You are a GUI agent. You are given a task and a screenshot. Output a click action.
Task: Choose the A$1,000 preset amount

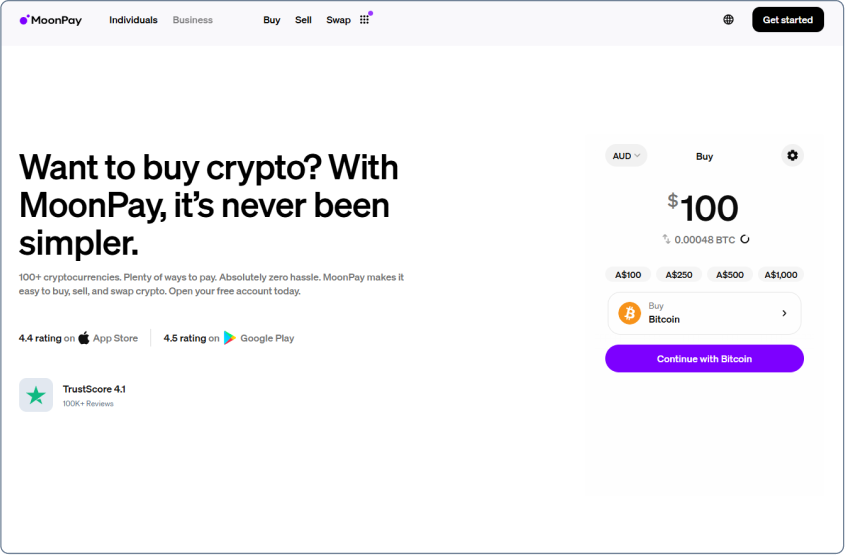pyautogui.click(x=781, y=275)
